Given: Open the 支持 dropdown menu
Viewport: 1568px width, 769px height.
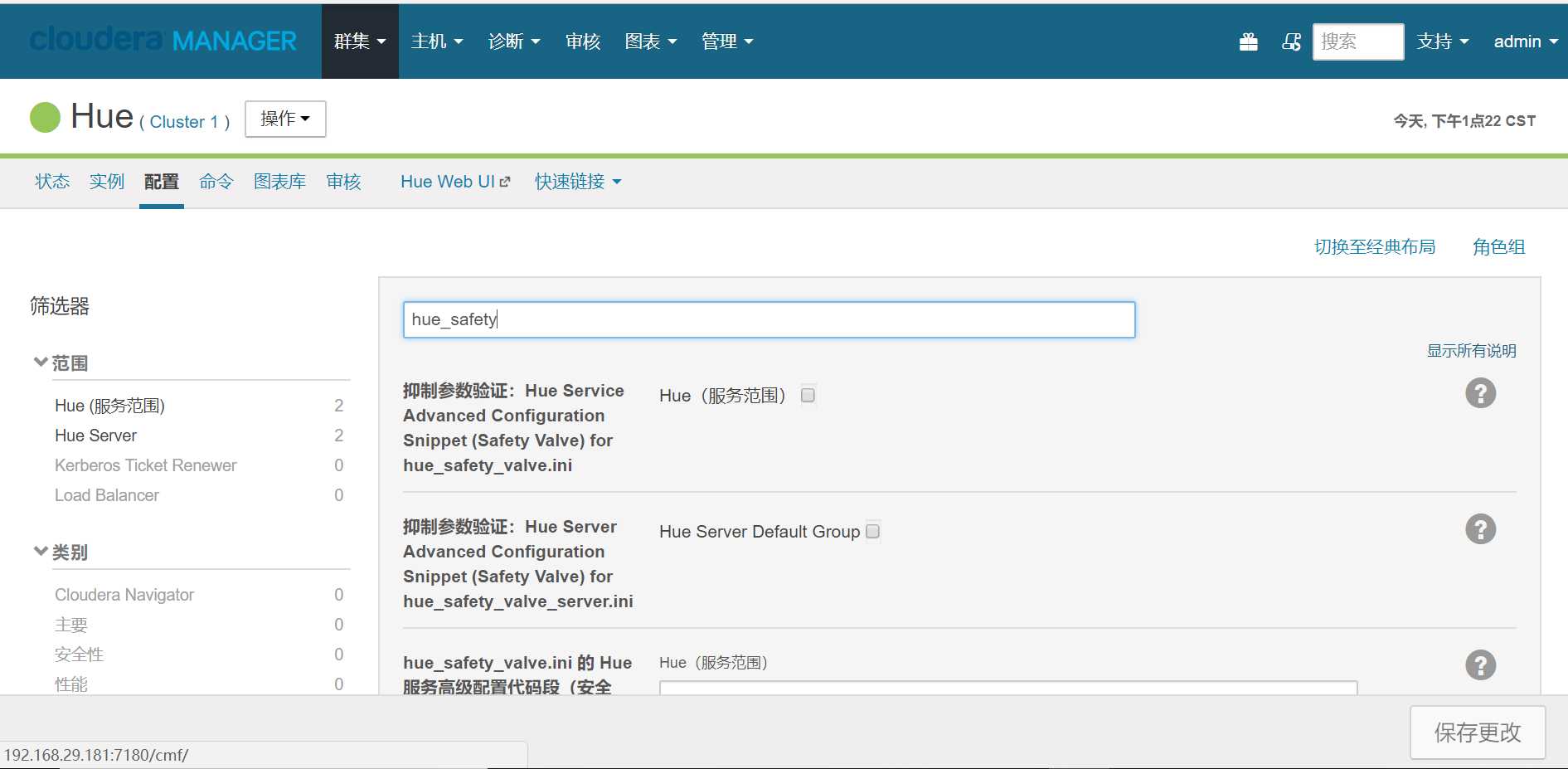Looking at the screenshot, I should click(x=1443, y=41).
